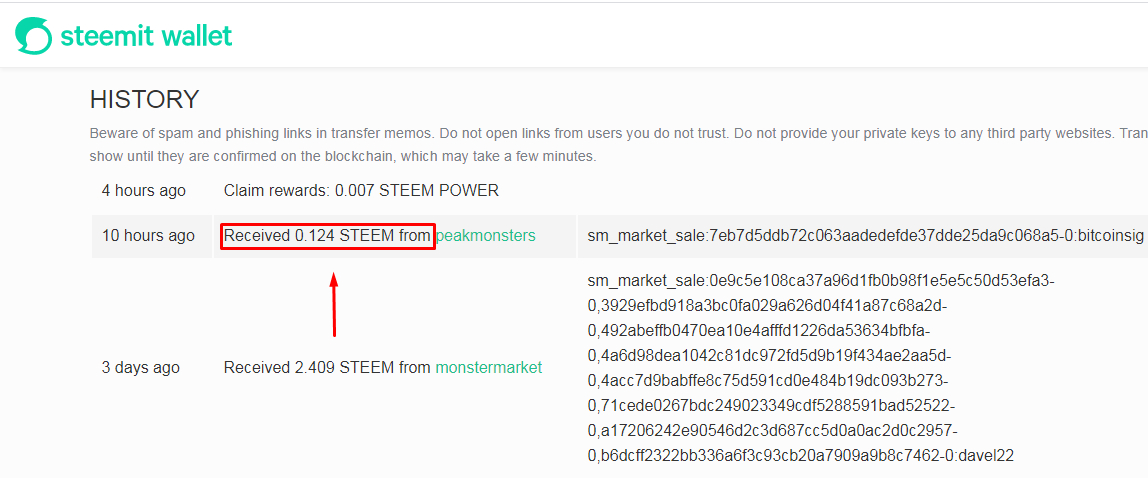This screenshot has width=1148, height=478.
Task: Select the Claim rewards 0.007 STEEM POWER entry
Action: (x=361, y=190)
